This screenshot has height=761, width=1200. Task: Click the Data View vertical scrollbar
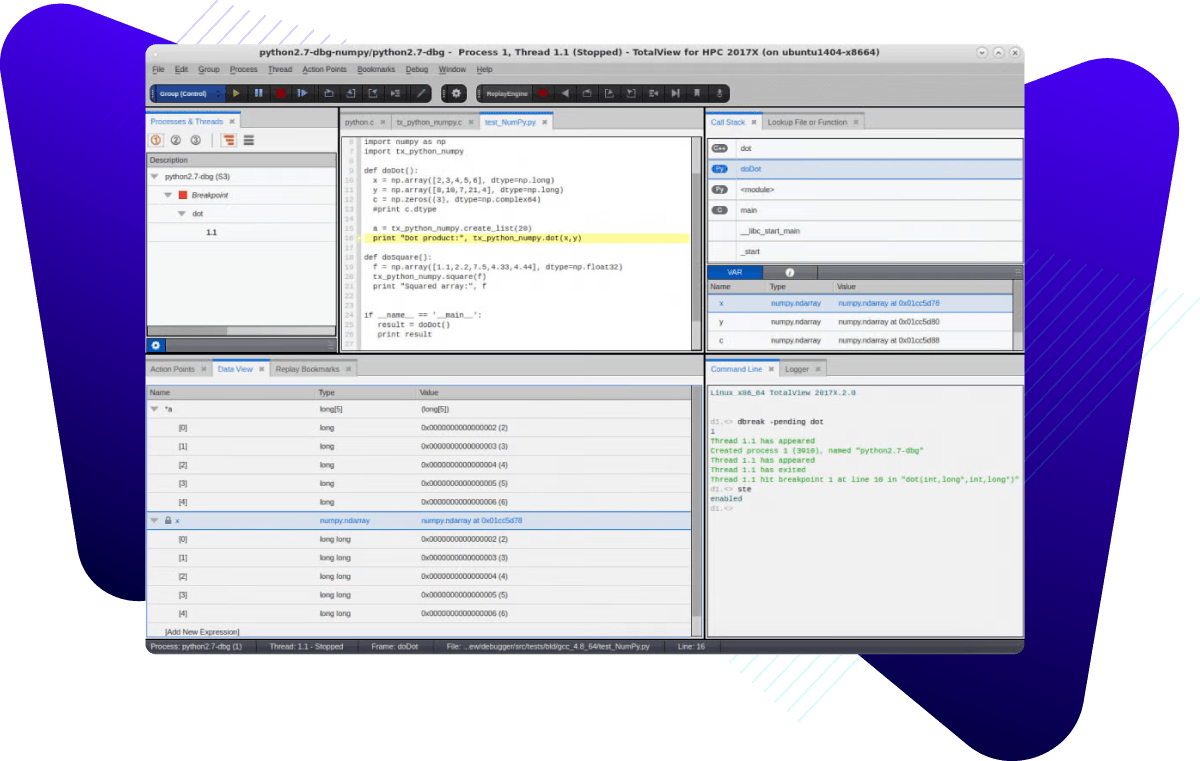[696, 510]
